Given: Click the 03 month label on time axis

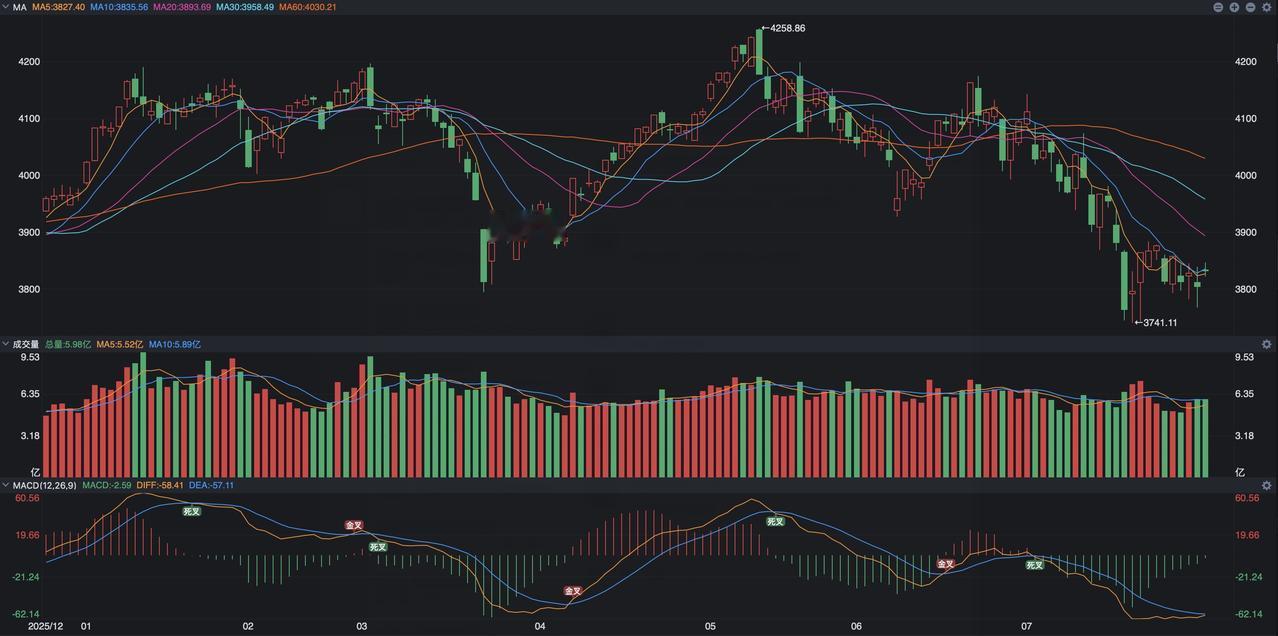Looking at the screenshot, I should [362, 627].
